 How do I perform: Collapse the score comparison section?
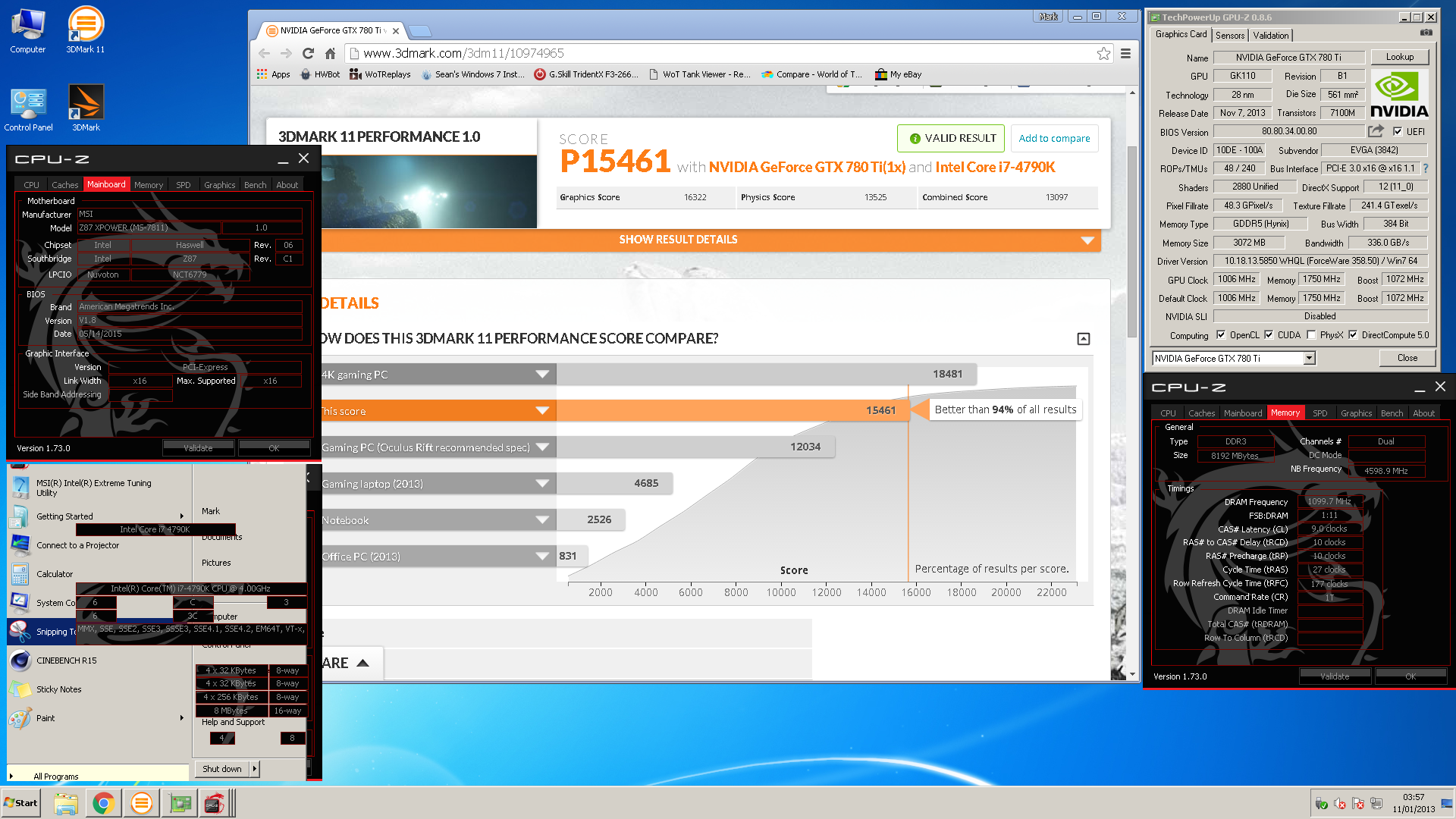click(1084, 339)
